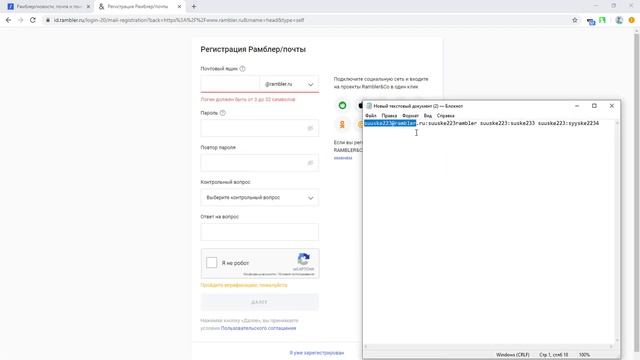640x360 pixels.
Task: Click the suuske223:syyske2234 text in Notepad
Action: pyautogui.click(x=568, y=123)
